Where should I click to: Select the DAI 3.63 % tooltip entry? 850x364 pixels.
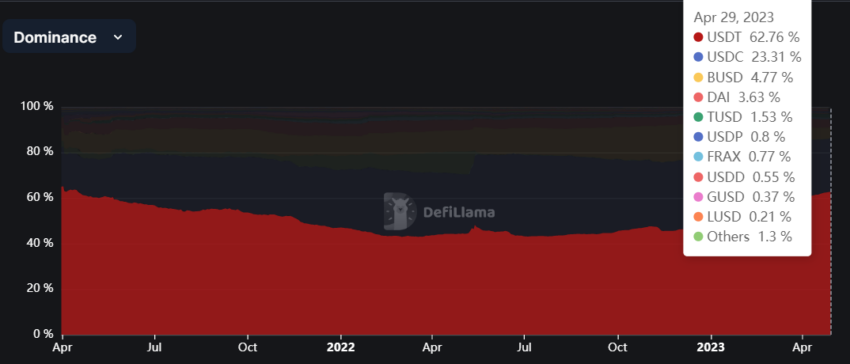click(737, 97)
